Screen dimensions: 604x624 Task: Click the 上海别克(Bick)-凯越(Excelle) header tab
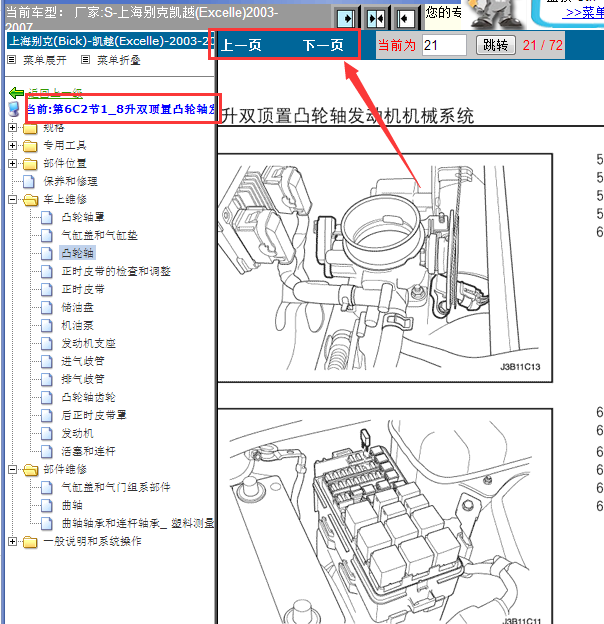[111, 41]
